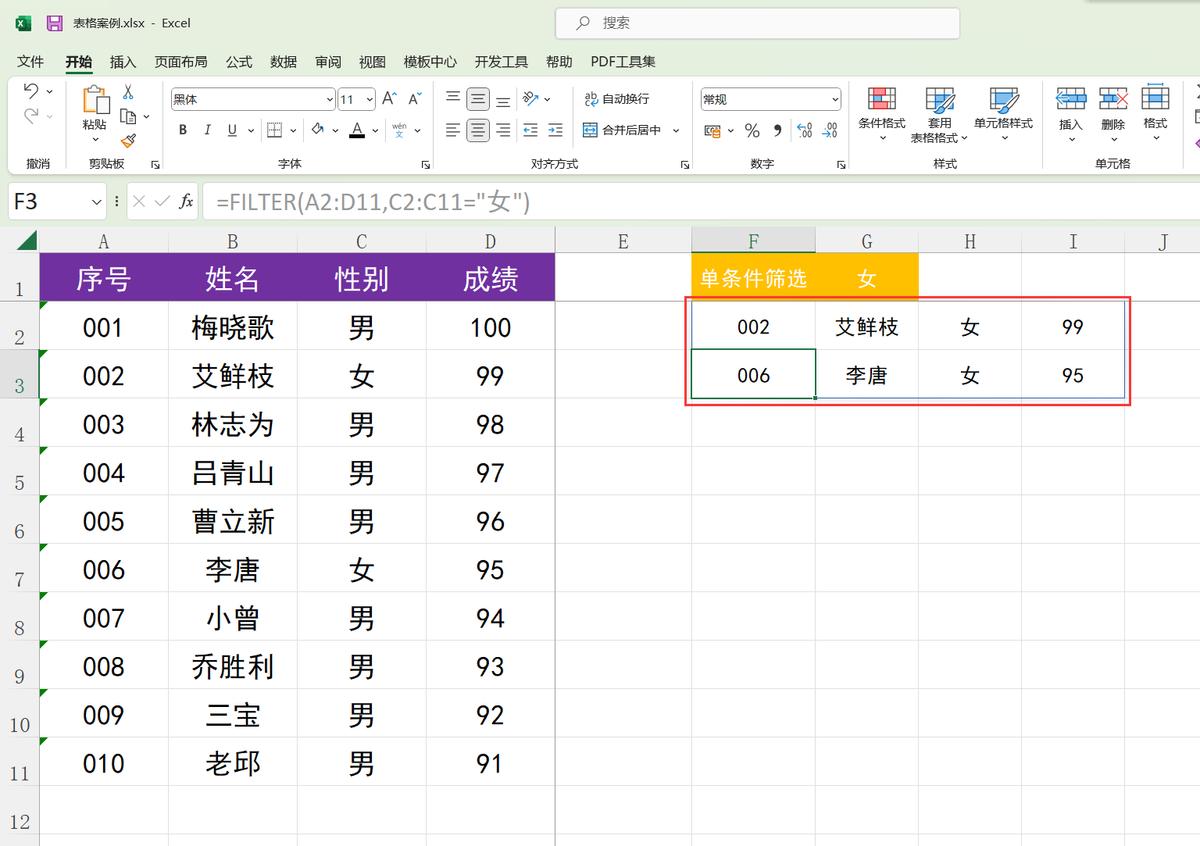Viewport: 1200px width, 846px height.
Task: Open the 开发工具 ribbon tab
Action: click(501, 62)
